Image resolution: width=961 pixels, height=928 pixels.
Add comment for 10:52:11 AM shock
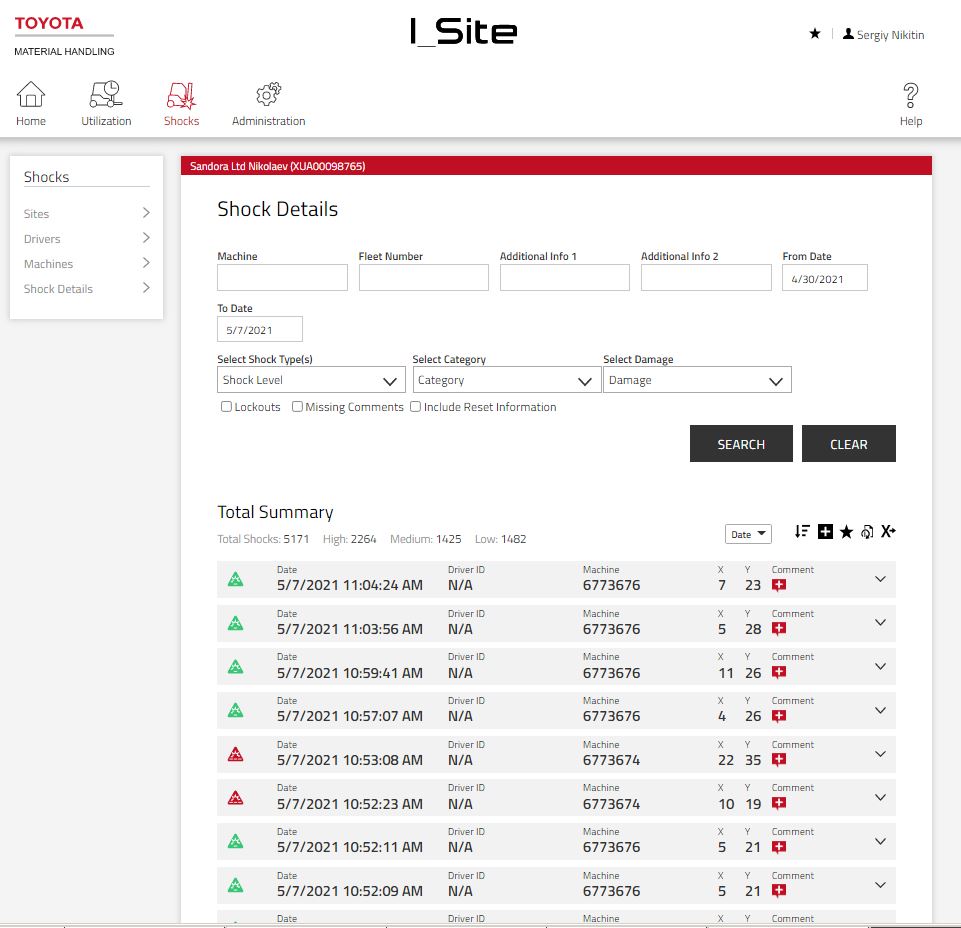[779, 847]
